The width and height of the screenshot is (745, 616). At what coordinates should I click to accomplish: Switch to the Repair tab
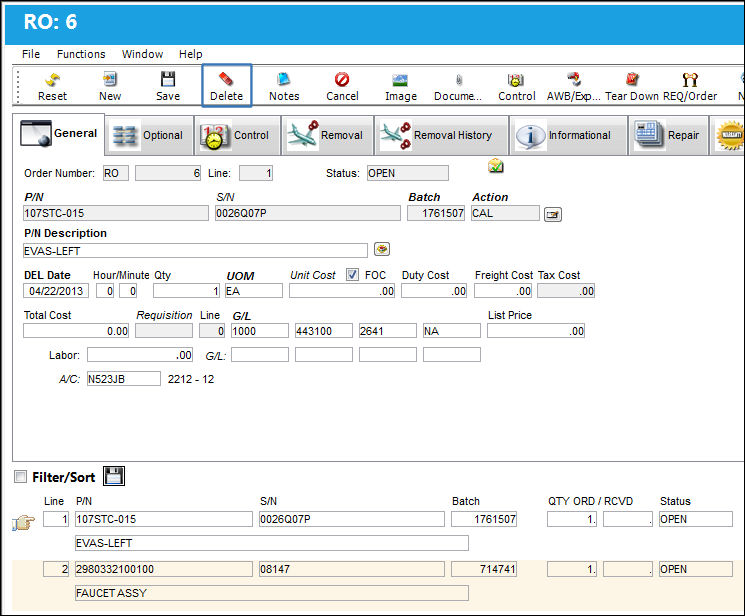668,135
